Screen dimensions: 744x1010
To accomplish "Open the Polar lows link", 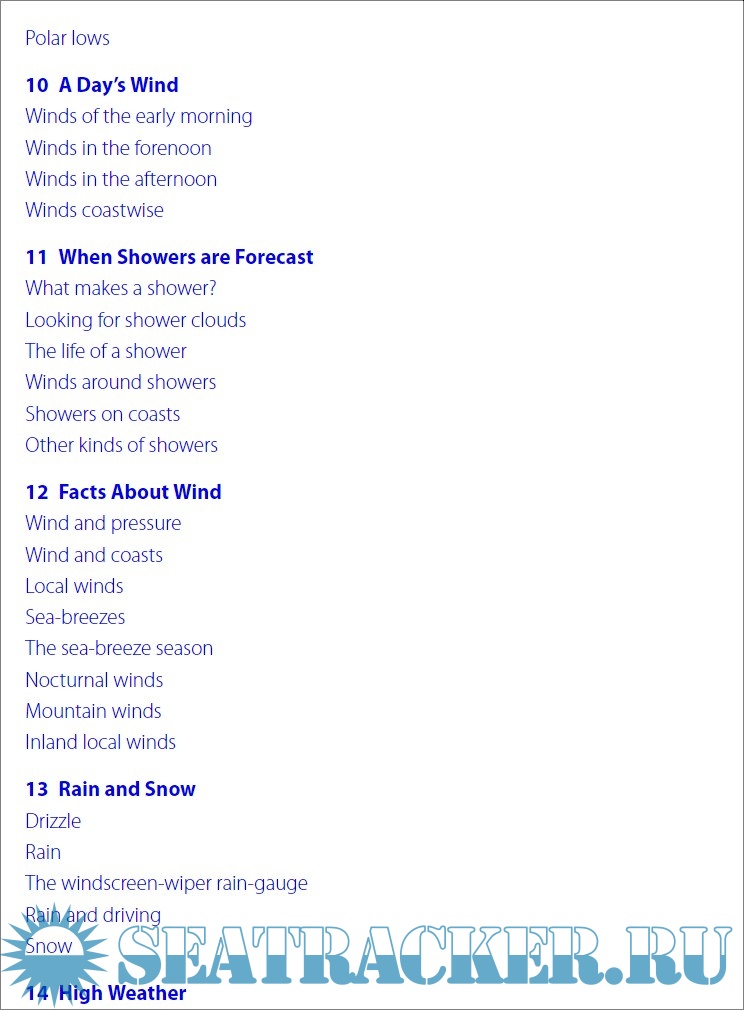I will (x=67, y=38).
